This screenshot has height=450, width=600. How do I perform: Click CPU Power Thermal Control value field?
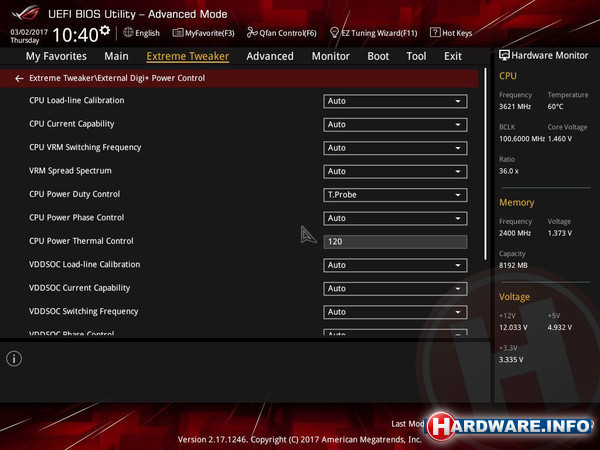coord(395,242)
